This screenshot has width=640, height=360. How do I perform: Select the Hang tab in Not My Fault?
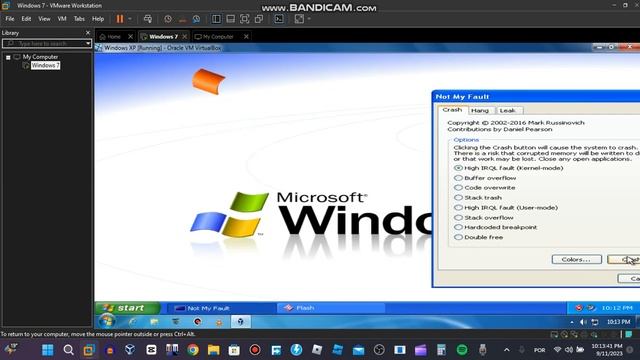[480, 111]
